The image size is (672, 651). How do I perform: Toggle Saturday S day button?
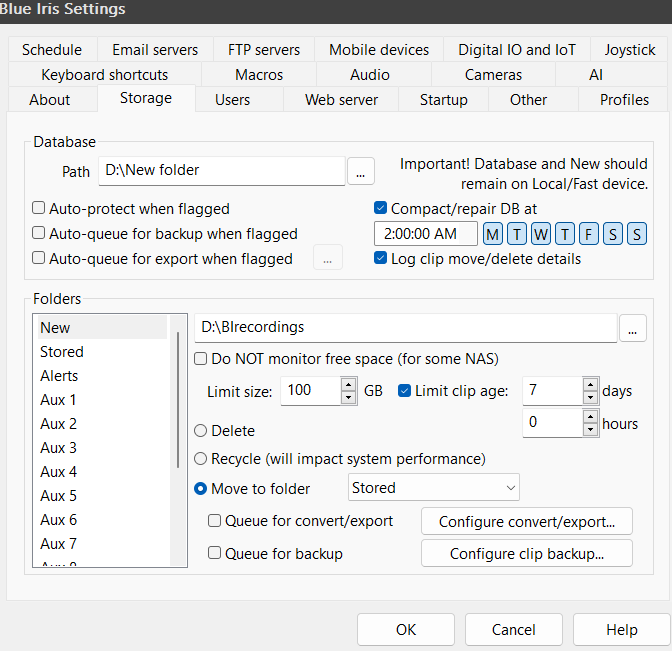pyautogui.click(x=613, y=234)
